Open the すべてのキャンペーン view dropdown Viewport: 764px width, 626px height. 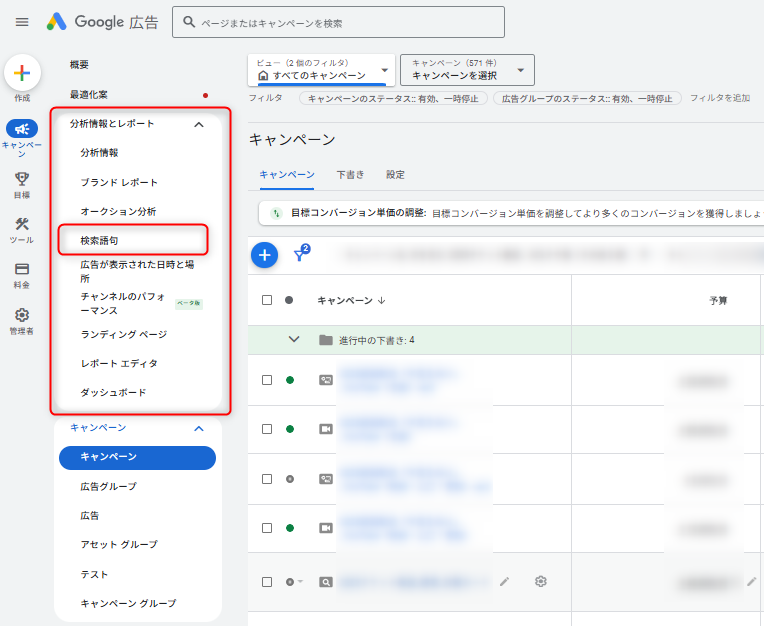(321, 70)
